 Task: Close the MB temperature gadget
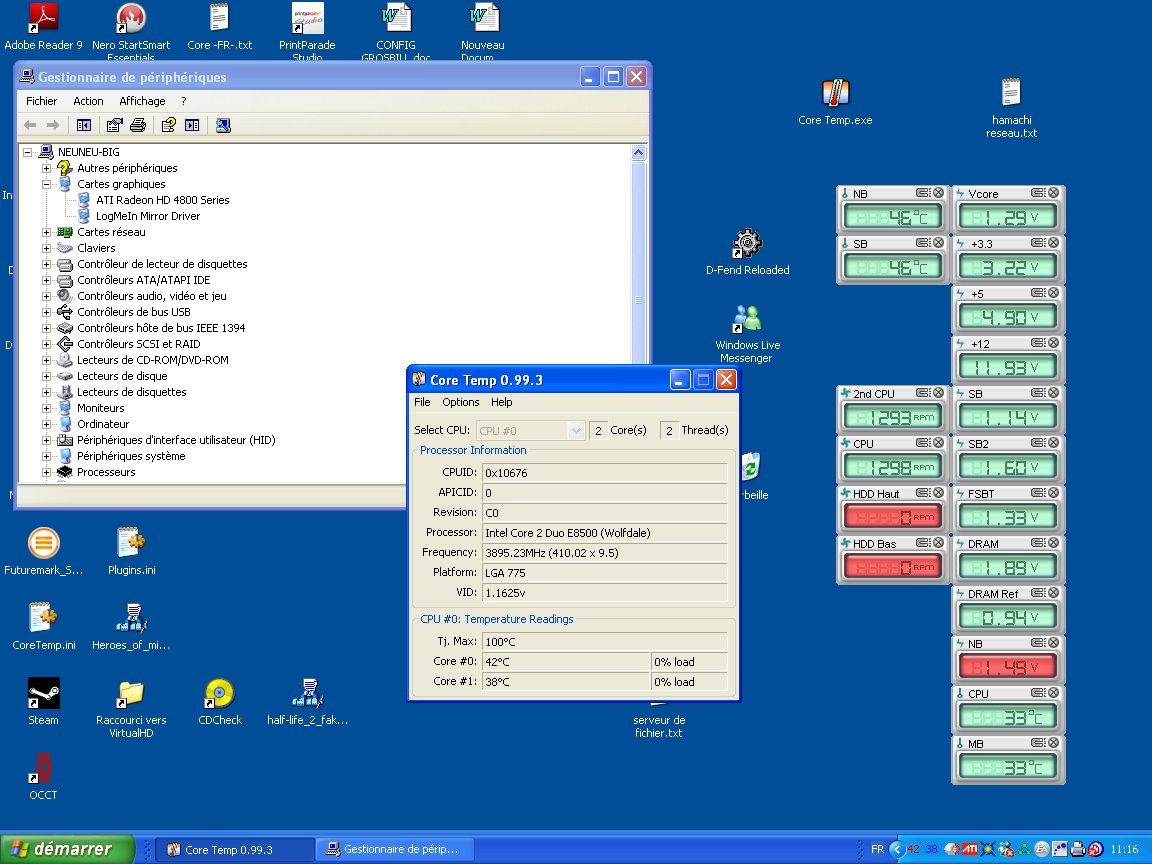click(1054, 742)
